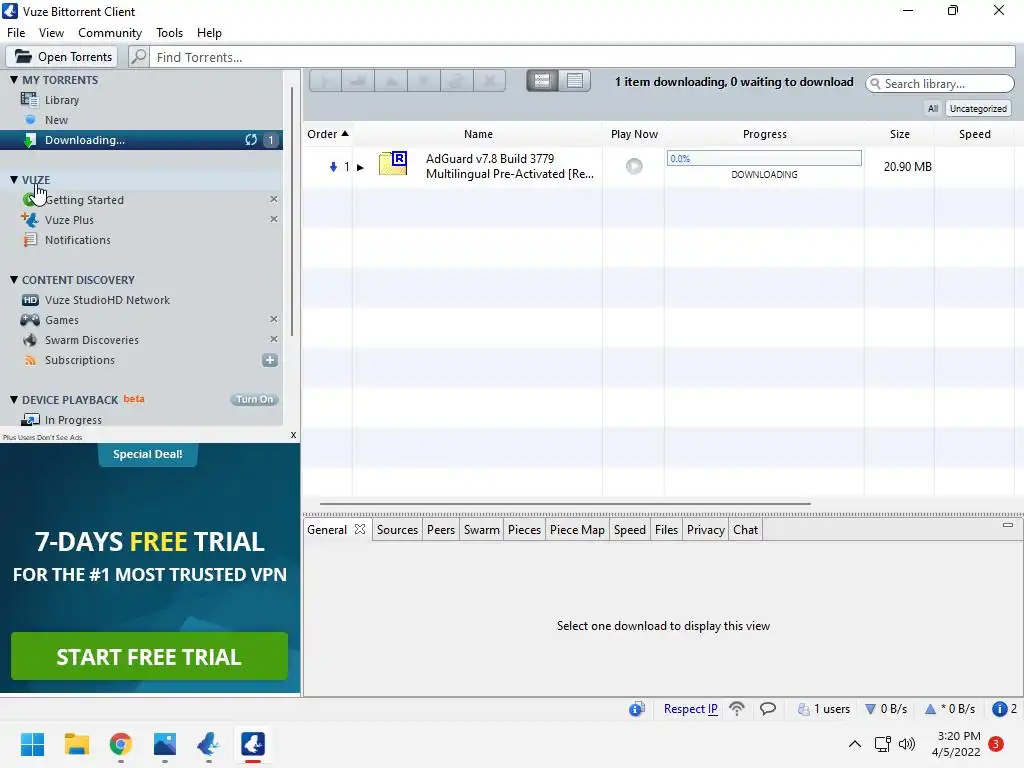Close the Vuze Plus sidebar entry
Image resolution: width=1024 pixels, height=768 pixels.
point(274,219)
